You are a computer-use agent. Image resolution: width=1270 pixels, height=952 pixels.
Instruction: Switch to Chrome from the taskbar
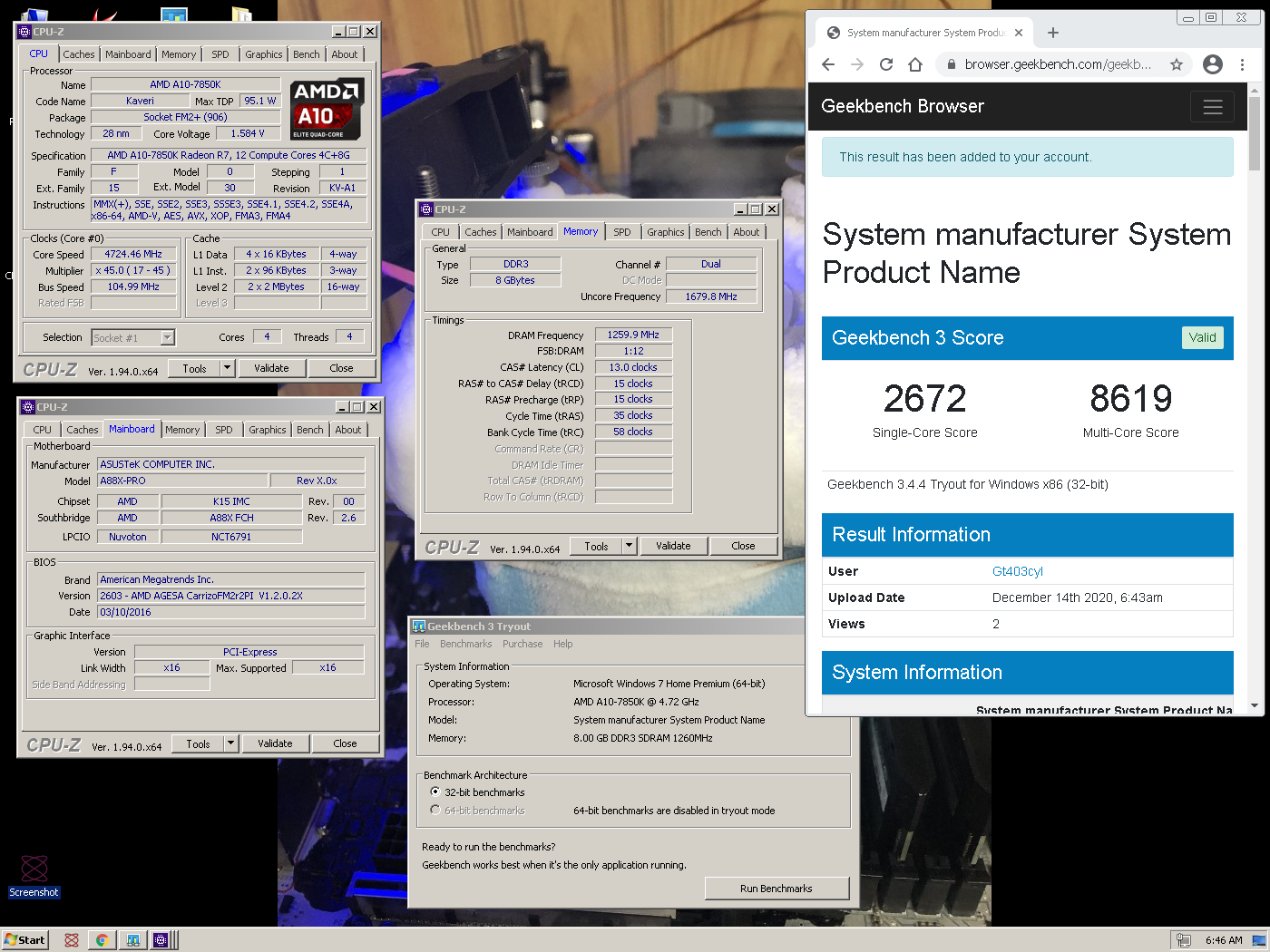pos(102,940)
